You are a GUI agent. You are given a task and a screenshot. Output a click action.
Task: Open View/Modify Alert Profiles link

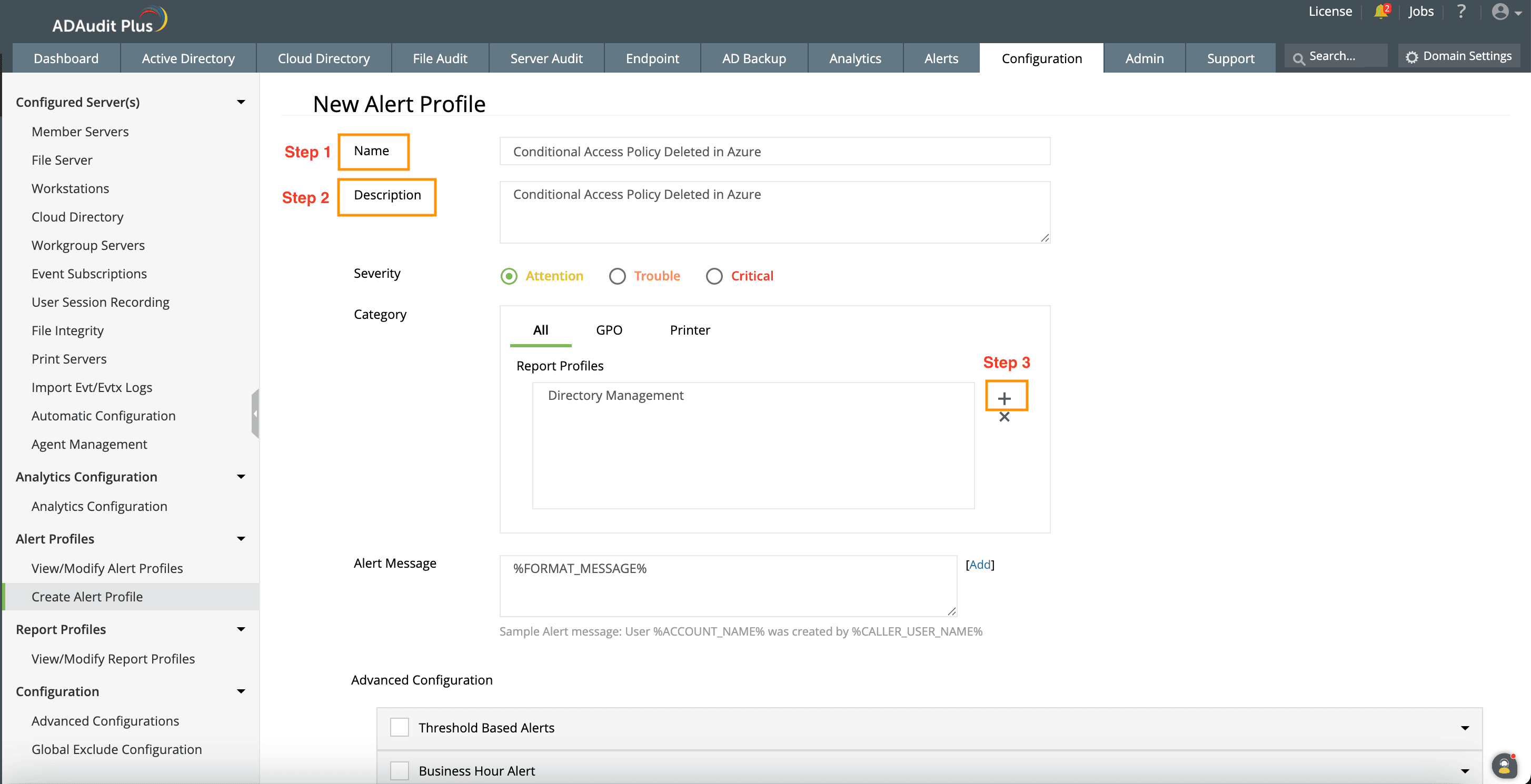click(x=107, y=568)
